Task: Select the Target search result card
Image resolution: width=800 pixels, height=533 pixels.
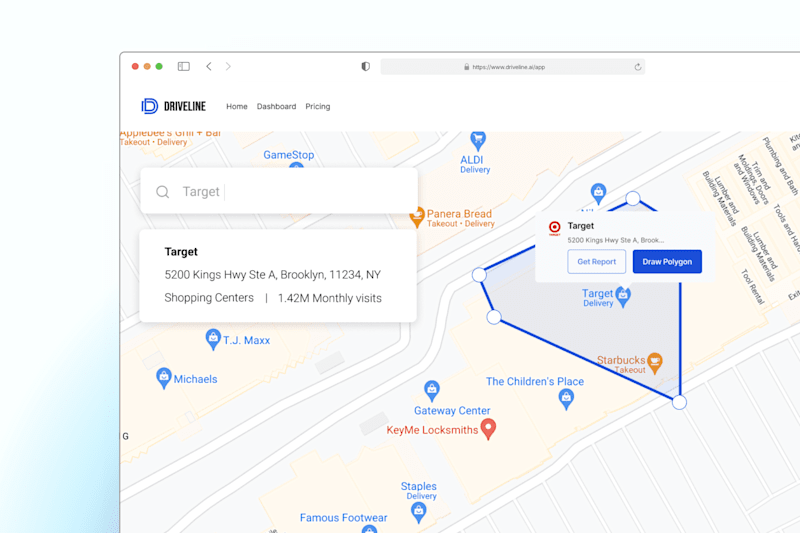Action: point(278,275)
